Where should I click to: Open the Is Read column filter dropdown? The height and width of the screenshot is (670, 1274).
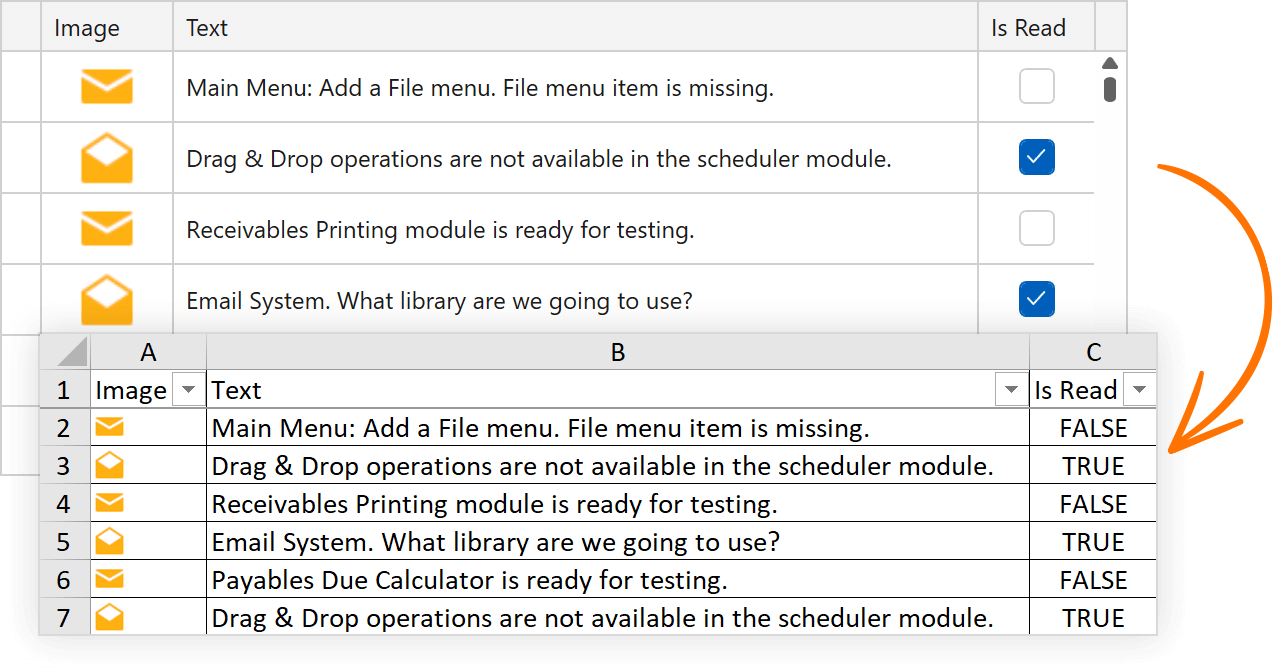point(1139,389)
